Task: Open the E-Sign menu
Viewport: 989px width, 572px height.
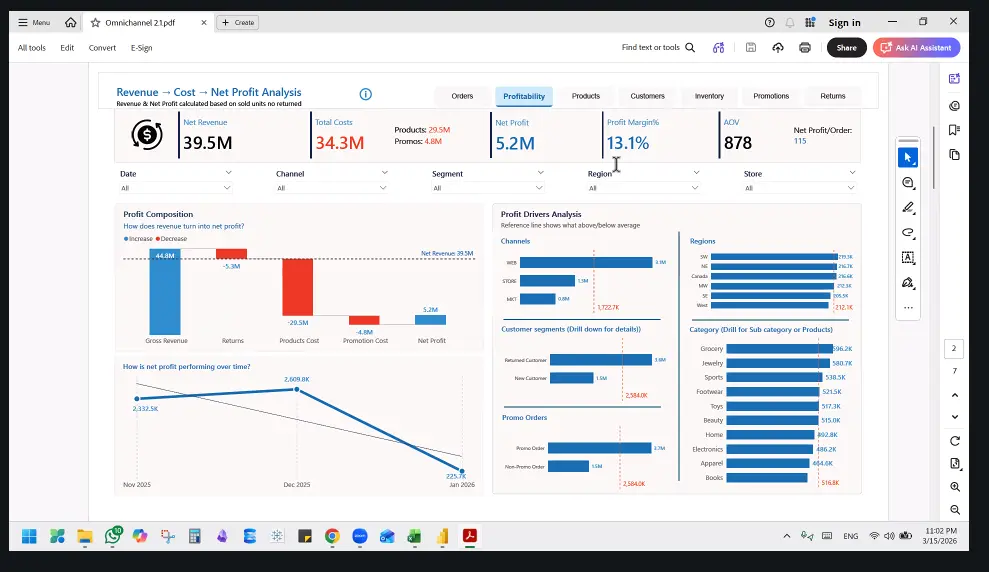Action: (x=141, y=48)
